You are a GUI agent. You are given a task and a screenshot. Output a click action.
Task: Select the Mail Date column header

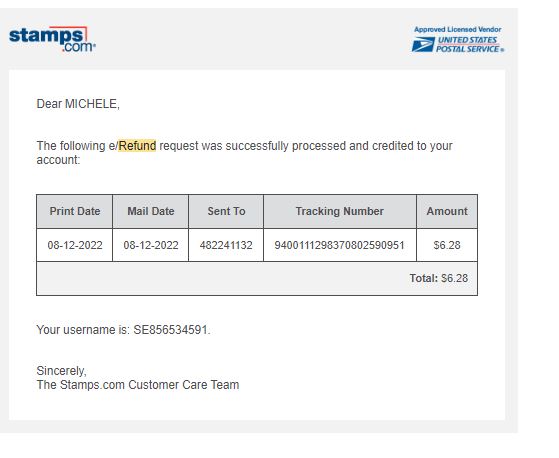151,211
